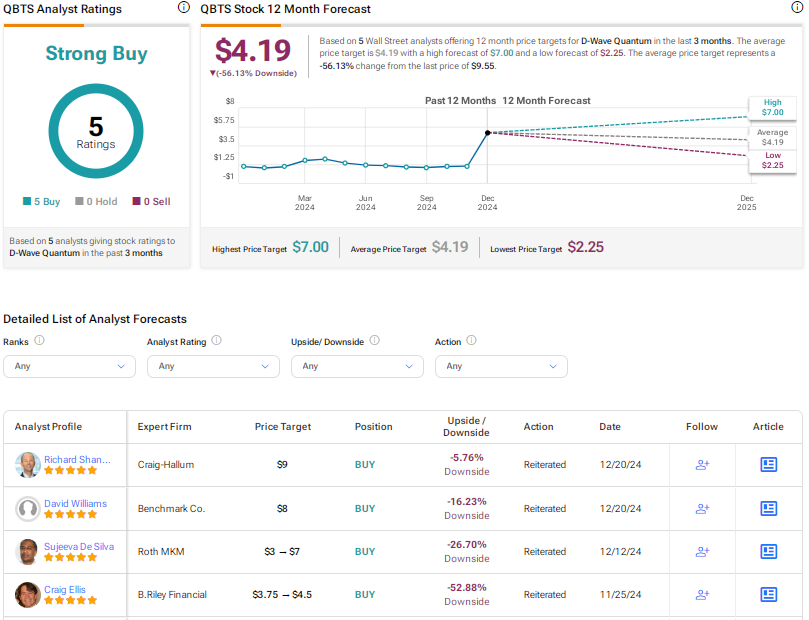Click the Highest Price Target $7.00 value
809x620 pixels.
coord(311,248)
